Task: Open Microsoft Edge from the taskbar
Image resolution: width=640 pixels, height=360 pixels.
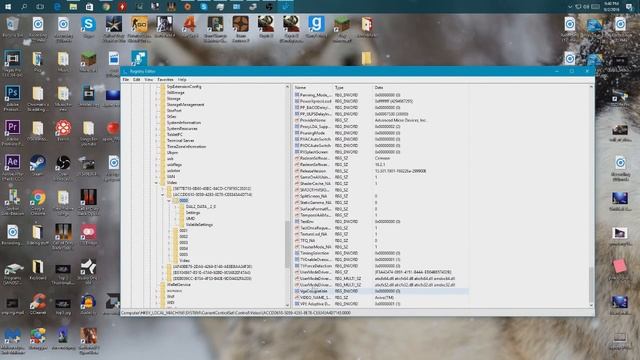Action: pyautogui.click(x=57, y=7)
